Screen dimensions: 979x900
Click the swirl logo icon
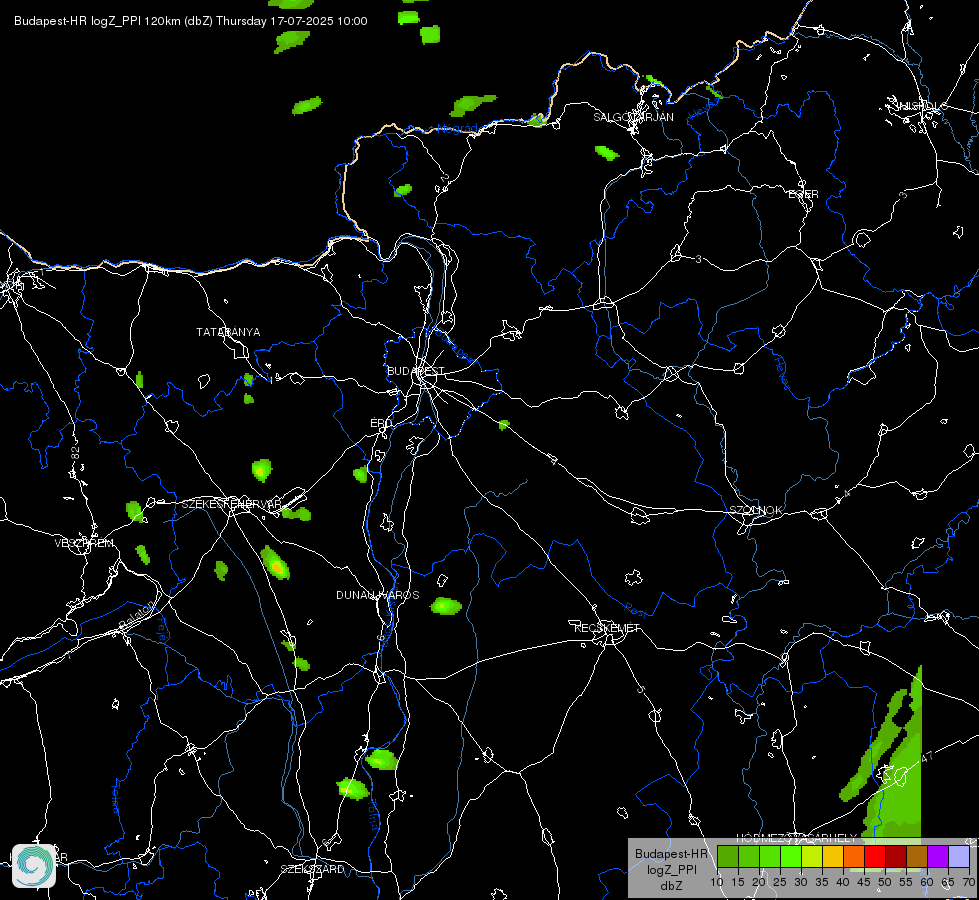pyautogui.click(x=34, y=865)
